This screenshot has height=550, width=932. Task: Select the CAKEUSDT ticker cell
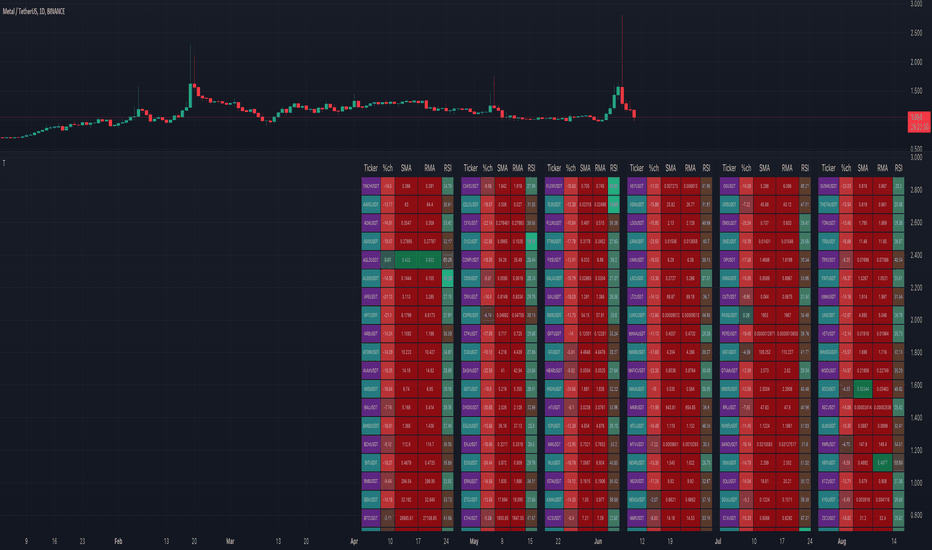[471, 186]
